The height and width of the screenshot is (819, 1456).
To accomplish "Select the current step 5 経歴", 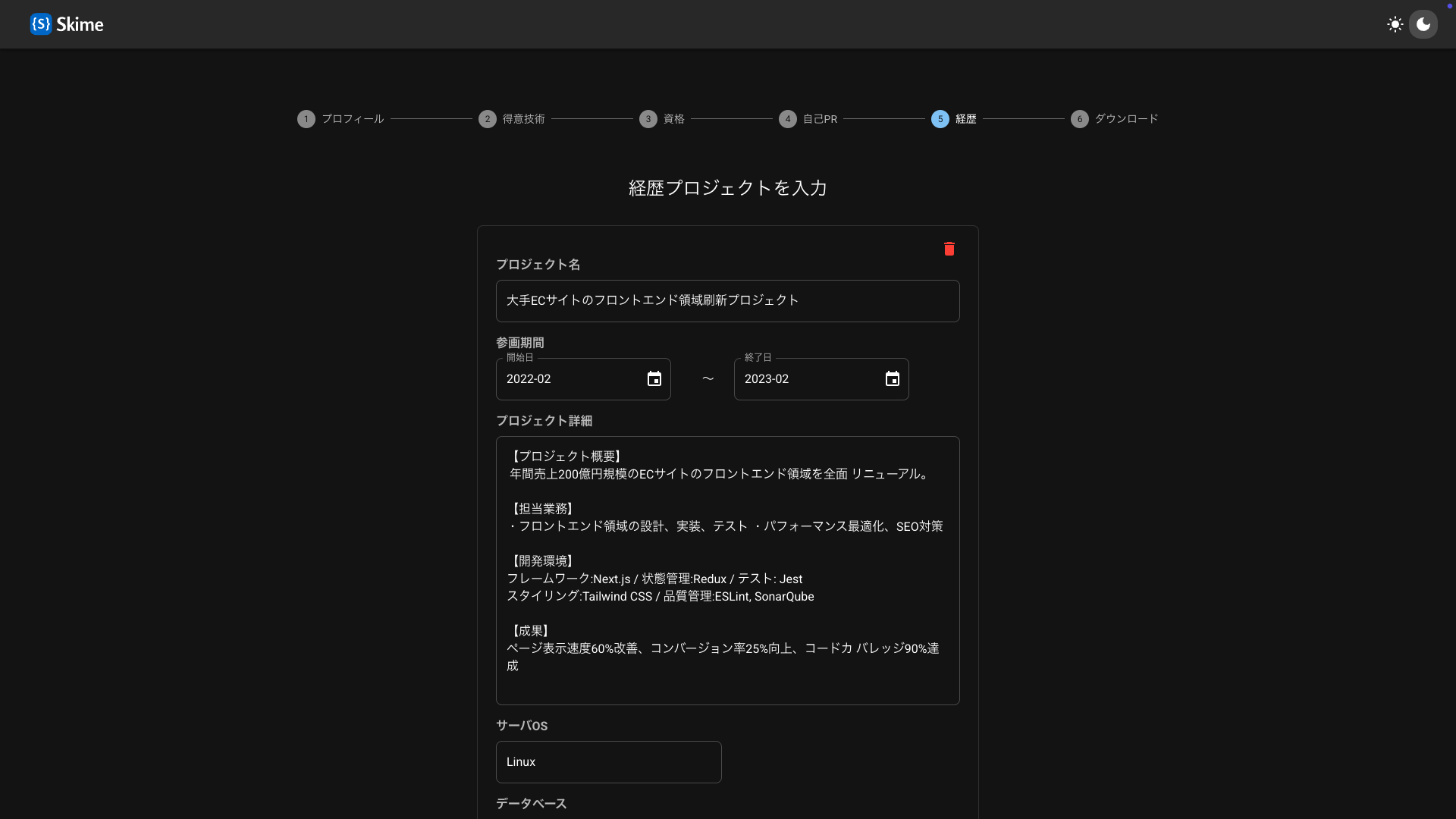I will (x=965, y=119).
